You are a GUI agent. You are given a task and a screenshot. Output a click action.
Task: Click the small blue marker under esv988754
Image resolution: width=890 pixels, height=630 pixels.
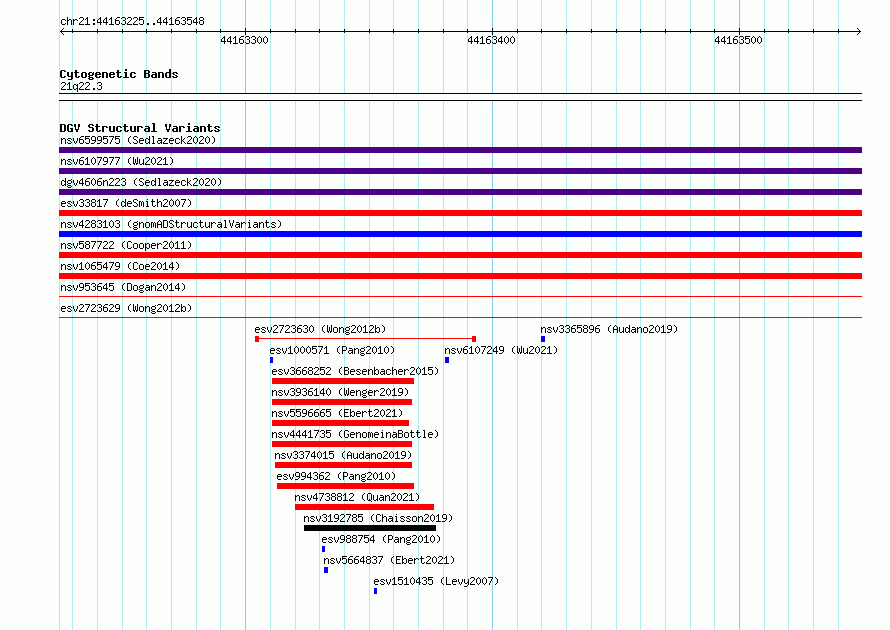(324, 549)
